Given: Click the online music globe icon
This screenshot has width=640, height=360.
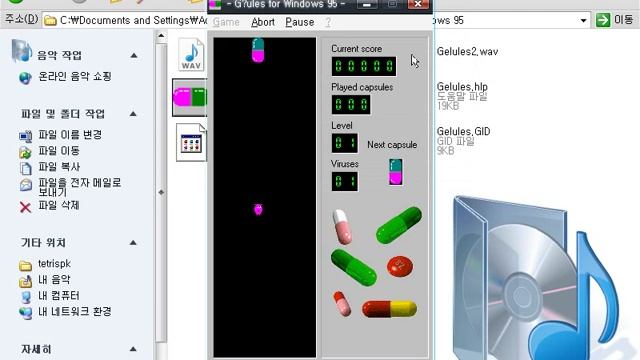Looking at the screenshot, I should 25,78.
